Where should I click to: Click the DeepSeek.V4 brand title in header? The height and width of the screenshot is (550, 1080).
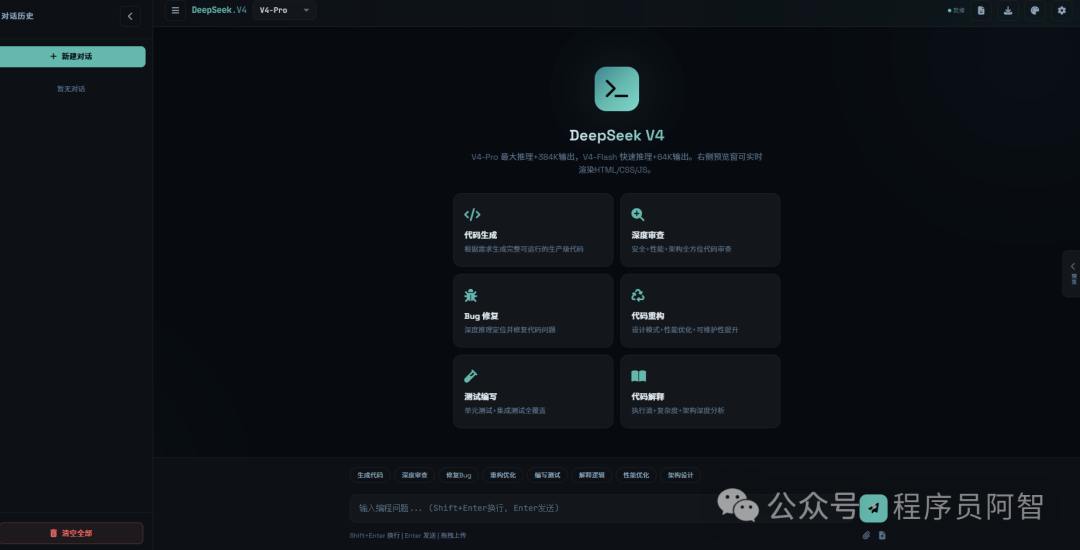tap(219, 10)
